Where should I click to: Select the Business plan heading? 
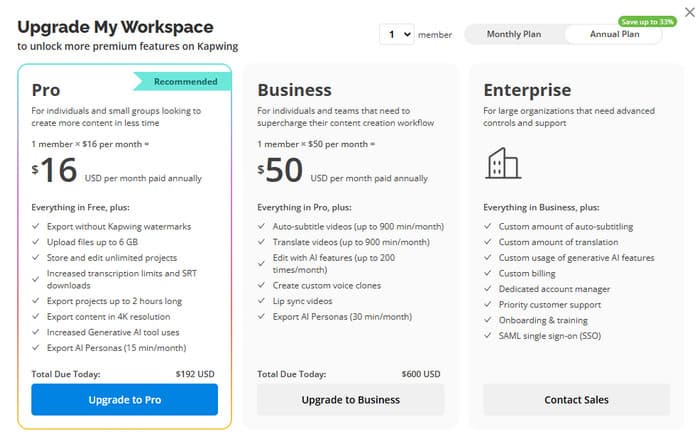pyautogui.click(x=294, y=90)
